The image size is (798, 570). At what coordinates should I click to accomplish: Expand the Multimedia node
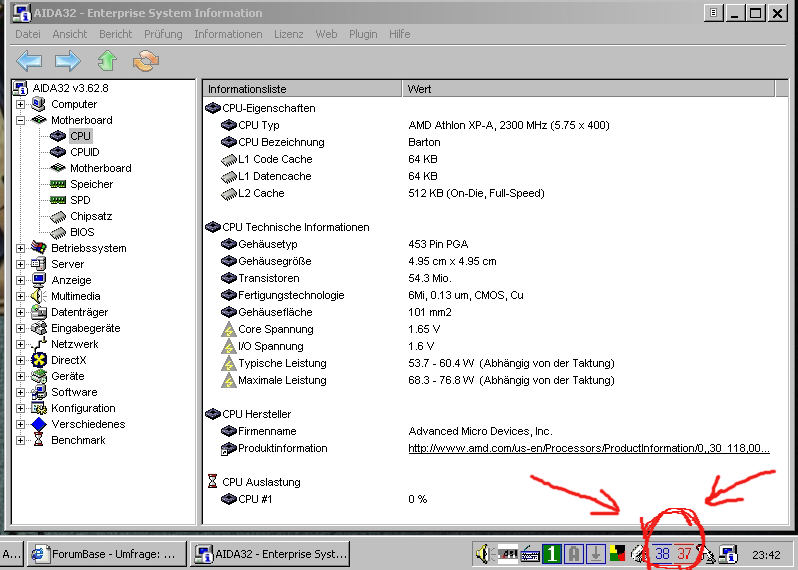pos(20,296)
